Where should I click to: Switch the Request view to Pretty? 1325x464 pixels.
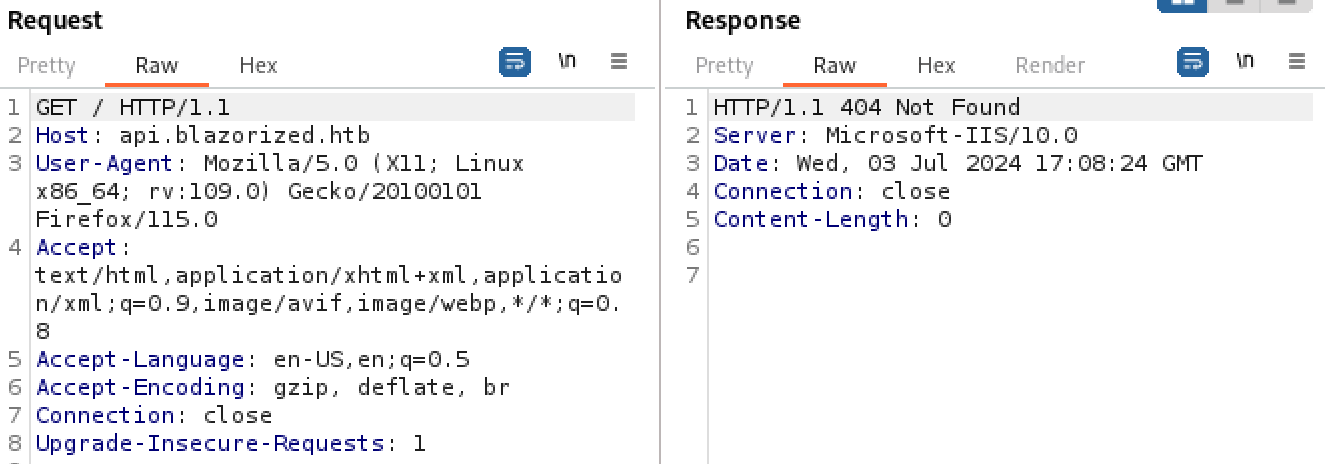click(47, 66)
